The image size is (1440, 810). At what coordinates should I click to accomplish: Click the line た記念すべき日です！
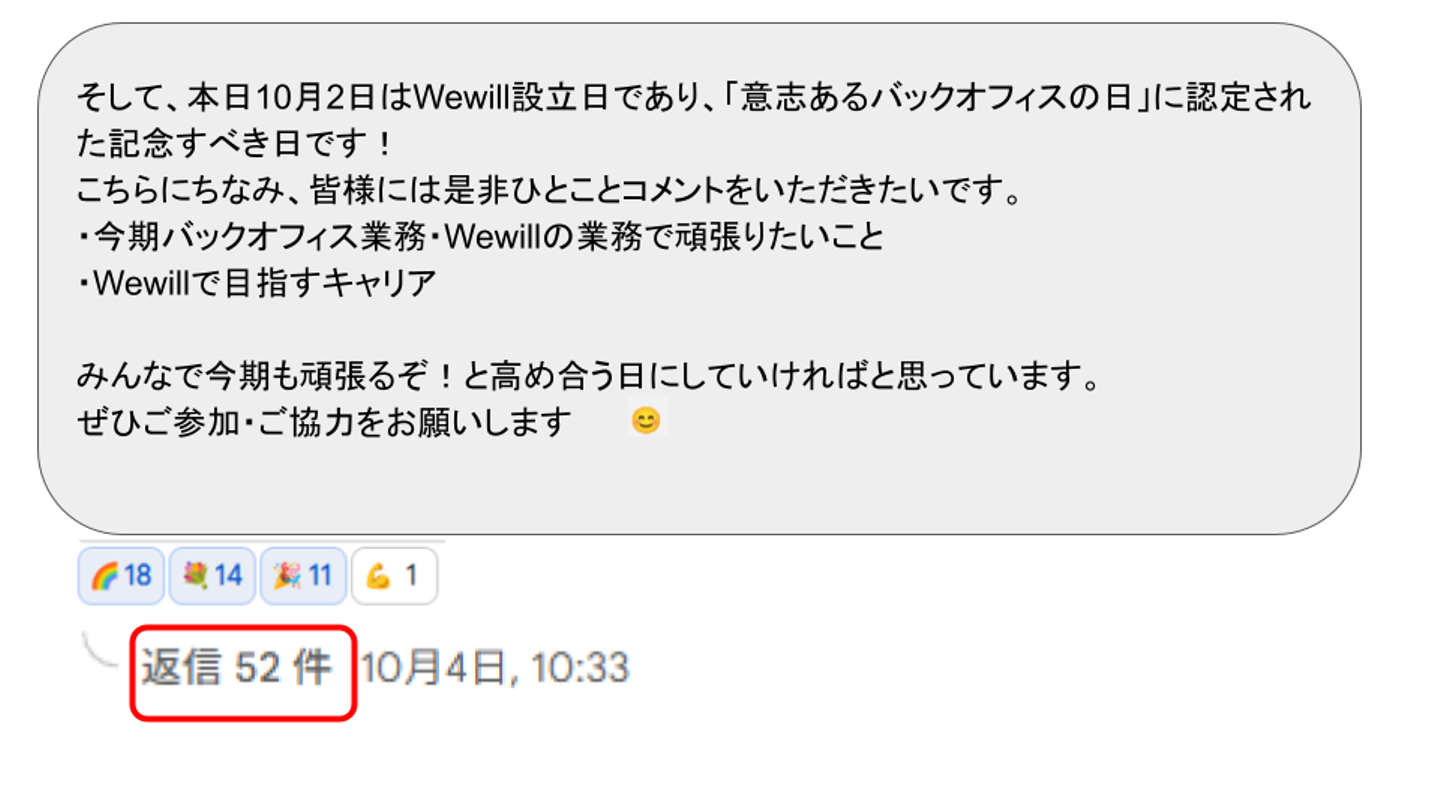click(x=236, y=145)
